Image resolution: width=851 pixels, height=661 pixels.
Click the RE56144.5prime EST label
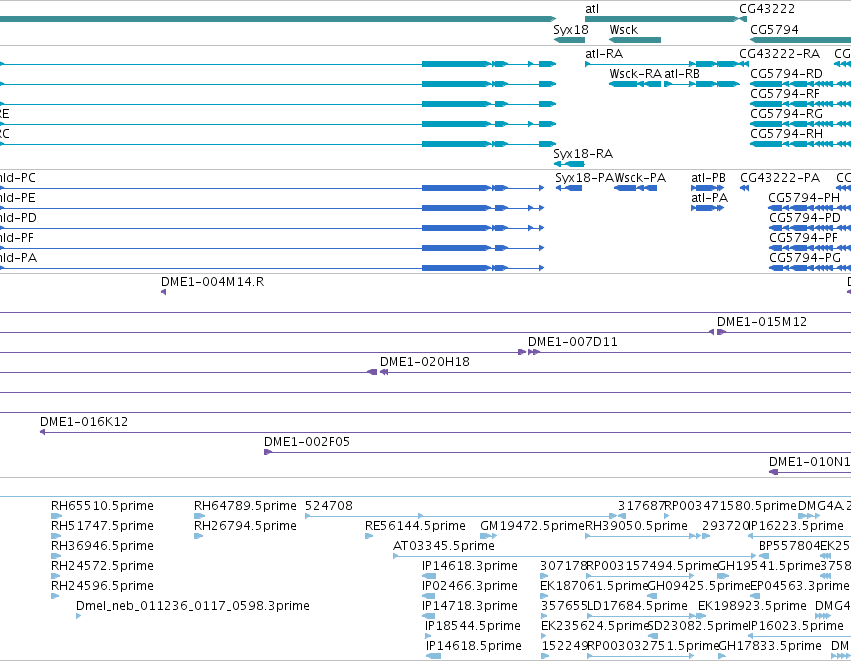tap(415, 526)
